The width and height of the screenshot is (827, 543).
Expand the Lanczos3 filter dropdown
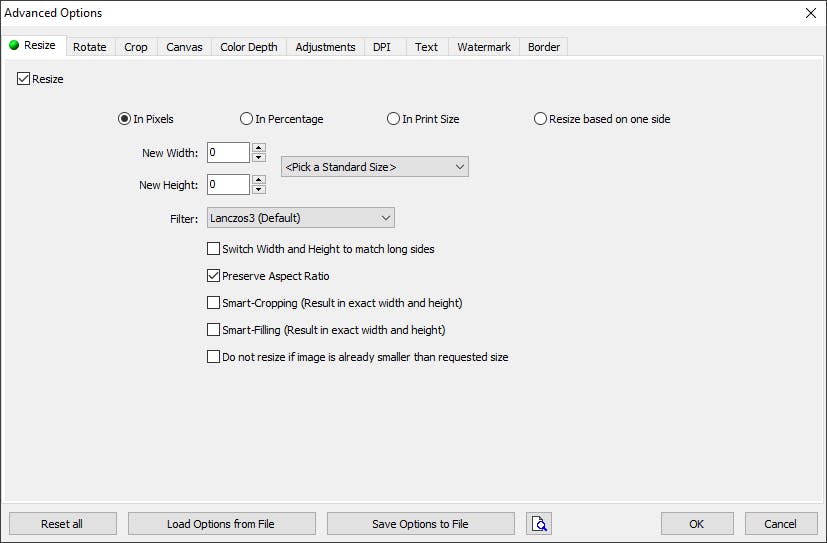coord(300,218)
